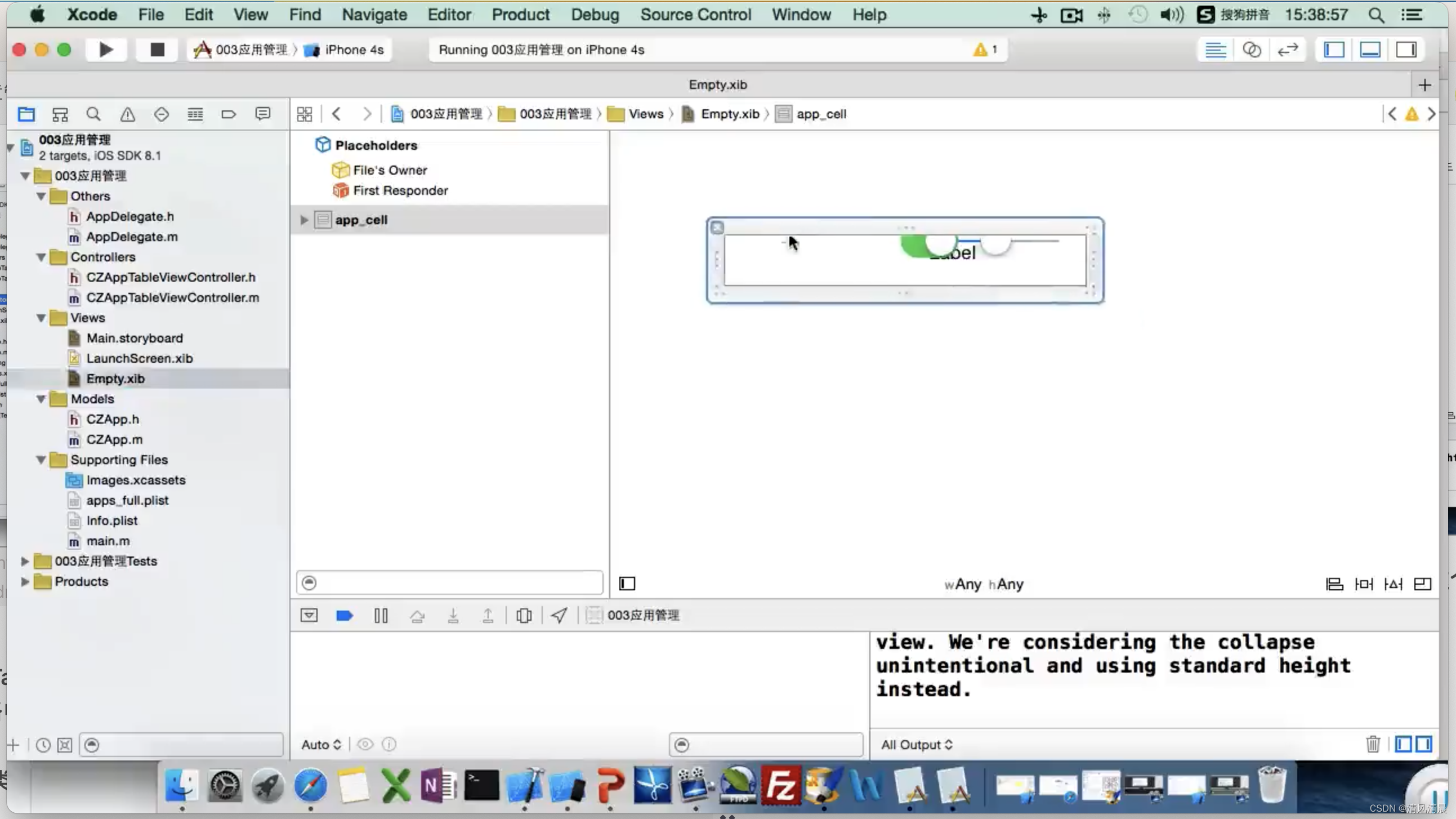
Task: Toggle breakpoints activation in debug bar
Action: (344, 616)
